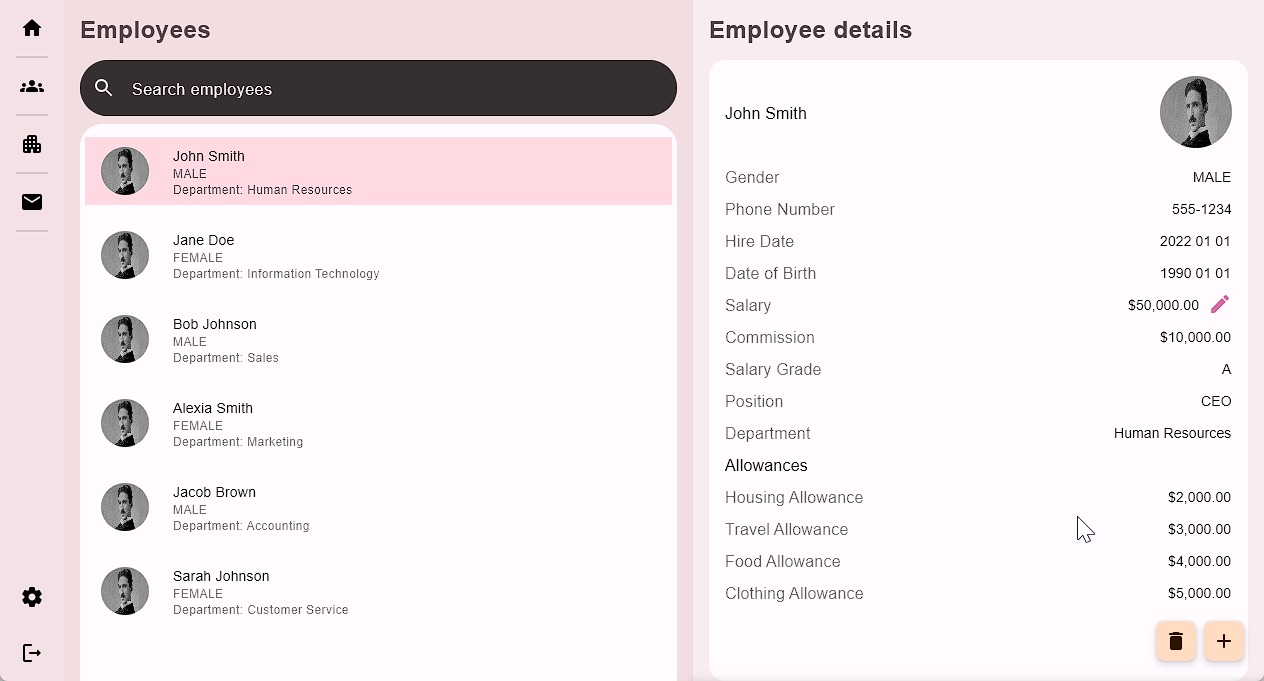Click John Smith's profile photo in details

[x=1196, y=112]
